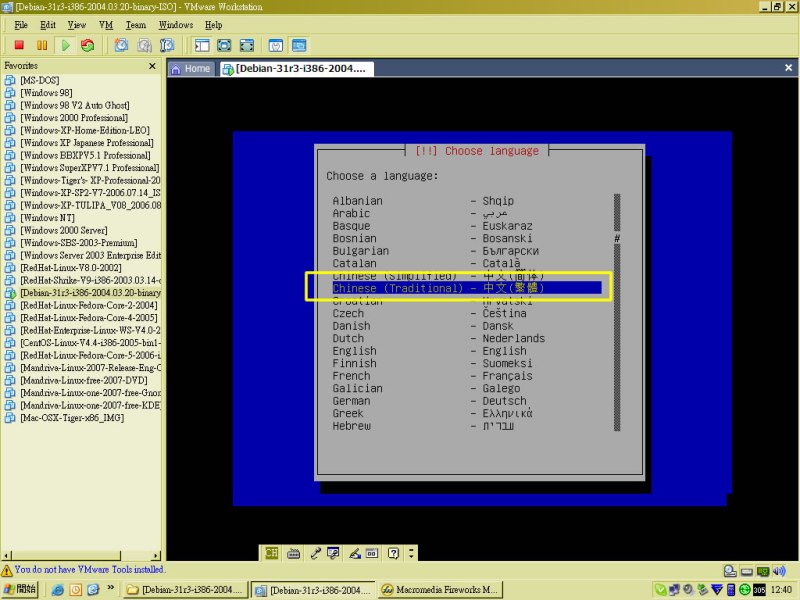Image resolution: width=800 pixels, height=600 pixels.
Task: Open the Edit menu
Action: click(48, 25)
